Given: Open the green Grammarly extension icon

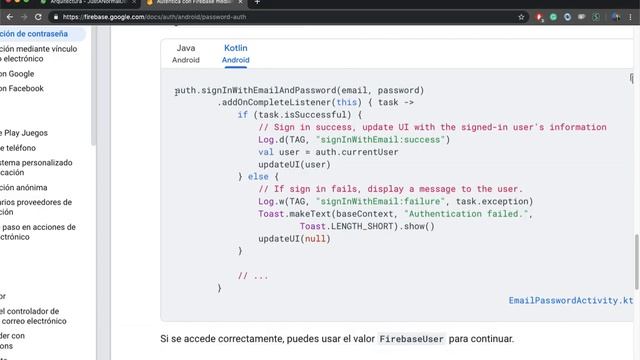Looking at the screenshot, I should (x=553, y=17).
